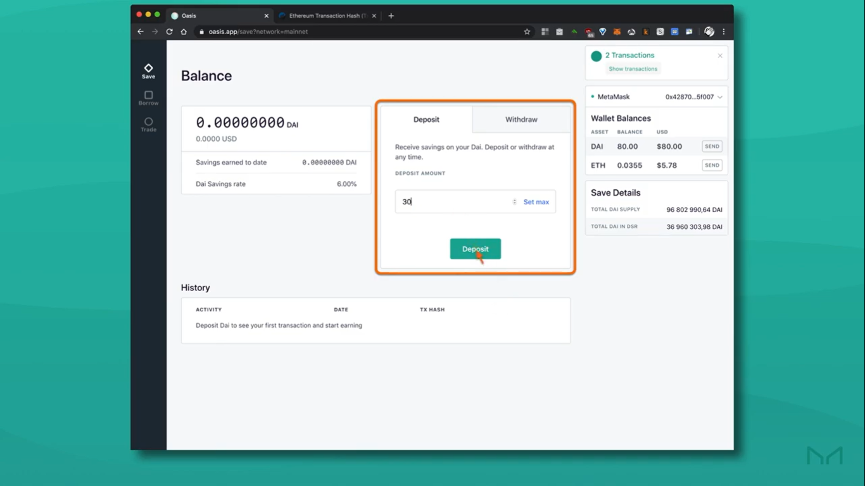Image resolution: width=866 pixels, height=487 pixels.
Task: Click the 2 Transactions heading
Action: 630,55
